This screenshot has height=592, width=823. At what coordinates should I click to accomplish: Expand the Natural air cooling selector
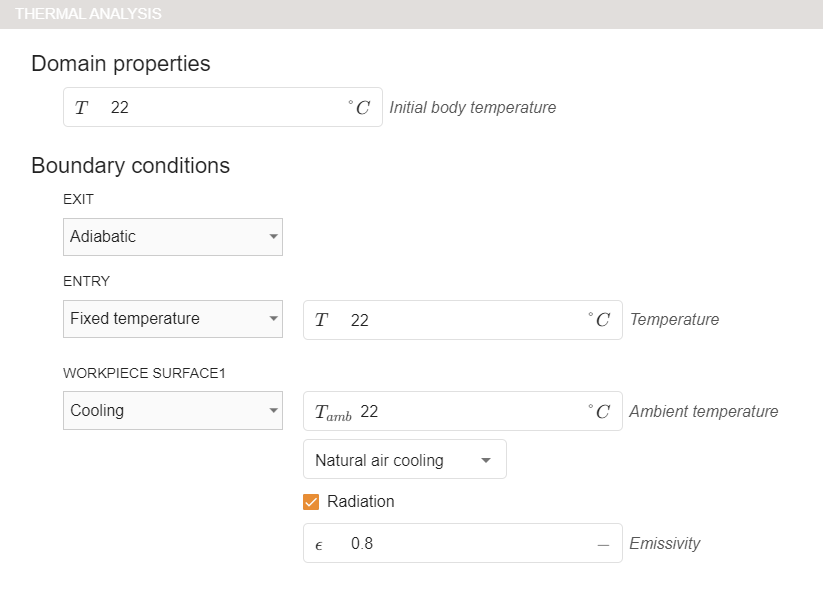point(404,460)
